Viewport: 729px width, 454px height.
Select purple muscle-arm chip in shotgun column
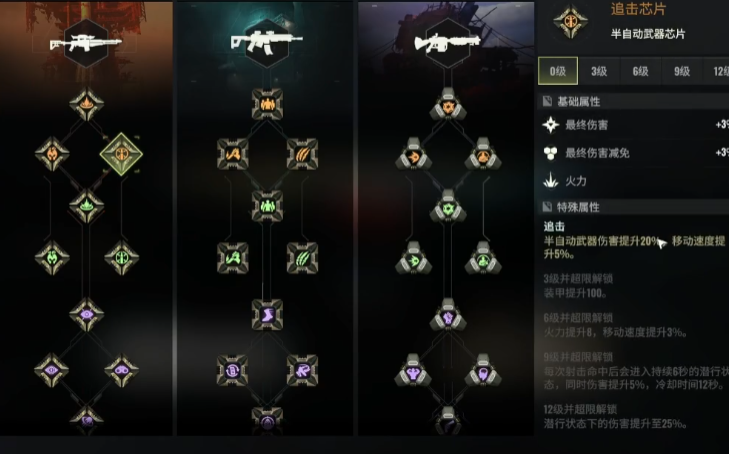(413, 371)
